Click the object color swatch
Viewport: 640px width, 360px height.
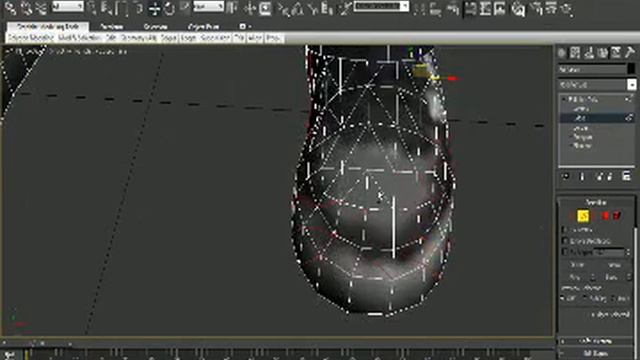point(631,69)
